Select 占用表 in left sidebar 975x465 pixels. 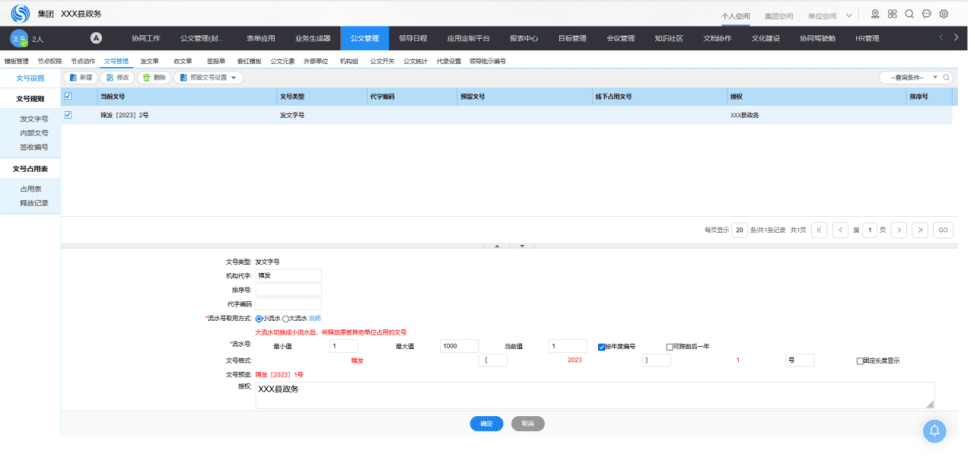point(30,189)
